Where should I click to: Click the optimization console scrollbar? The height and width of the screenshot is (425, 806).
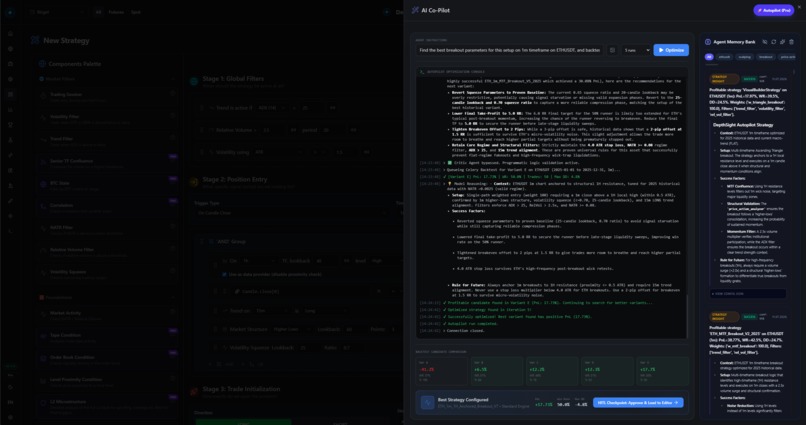687,316
